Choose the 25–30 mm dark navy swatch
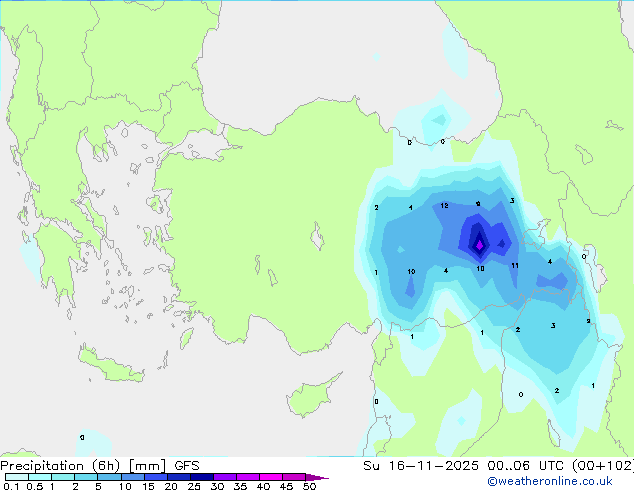The height and width of the screenshot is (490, 634). (x=201, y=477)
